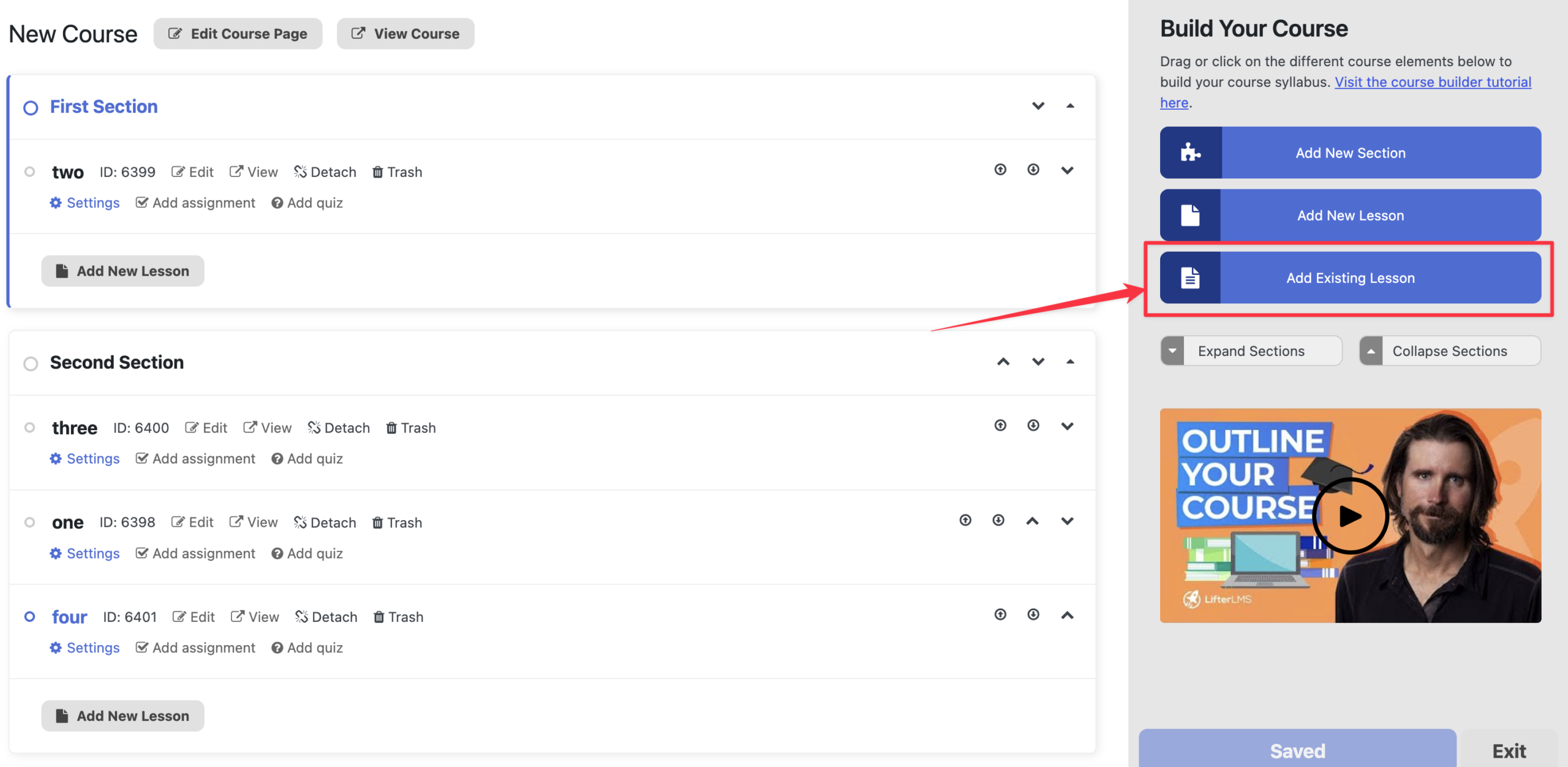Detach lesson three
Image resolution: width=1568 pixels, height=767 pixels.
[x=339, y=428]
